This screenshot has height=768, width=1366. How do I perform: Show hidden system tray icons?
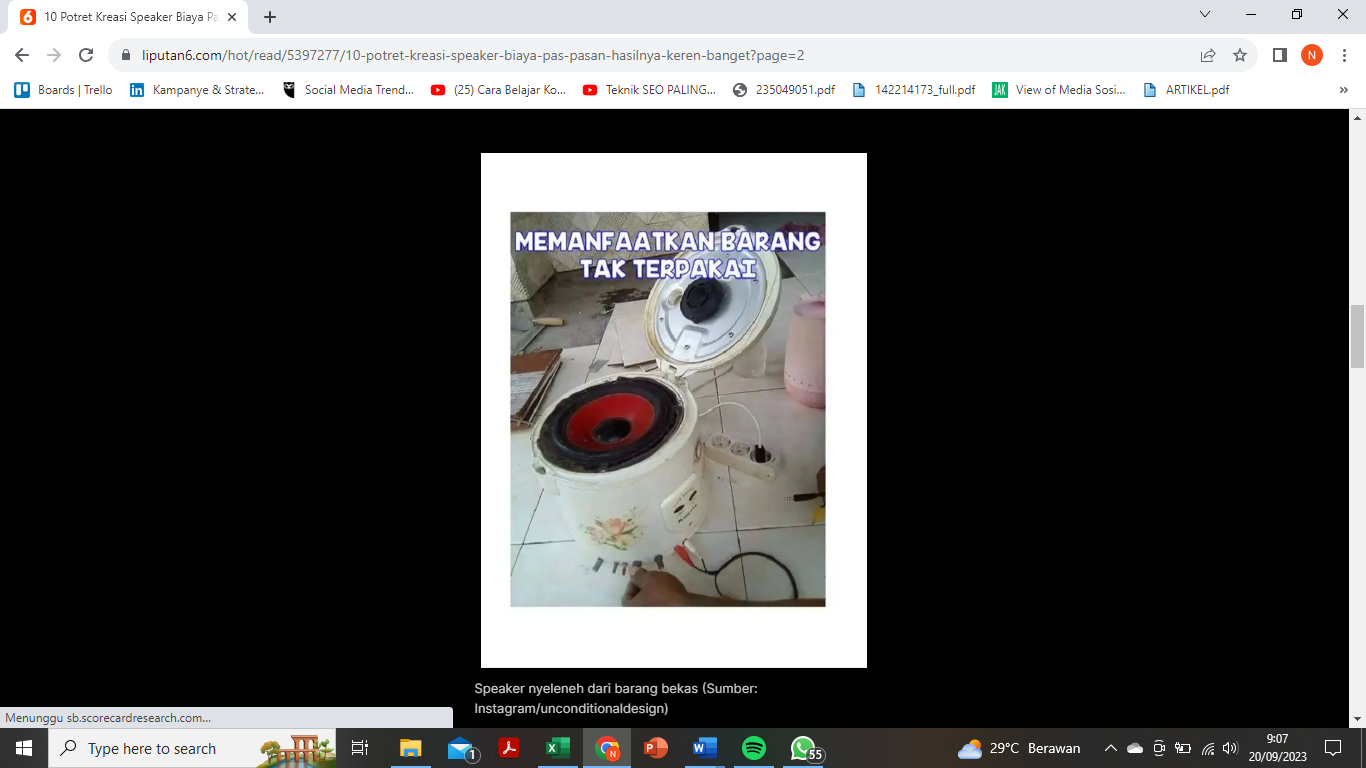point(1110,748)
